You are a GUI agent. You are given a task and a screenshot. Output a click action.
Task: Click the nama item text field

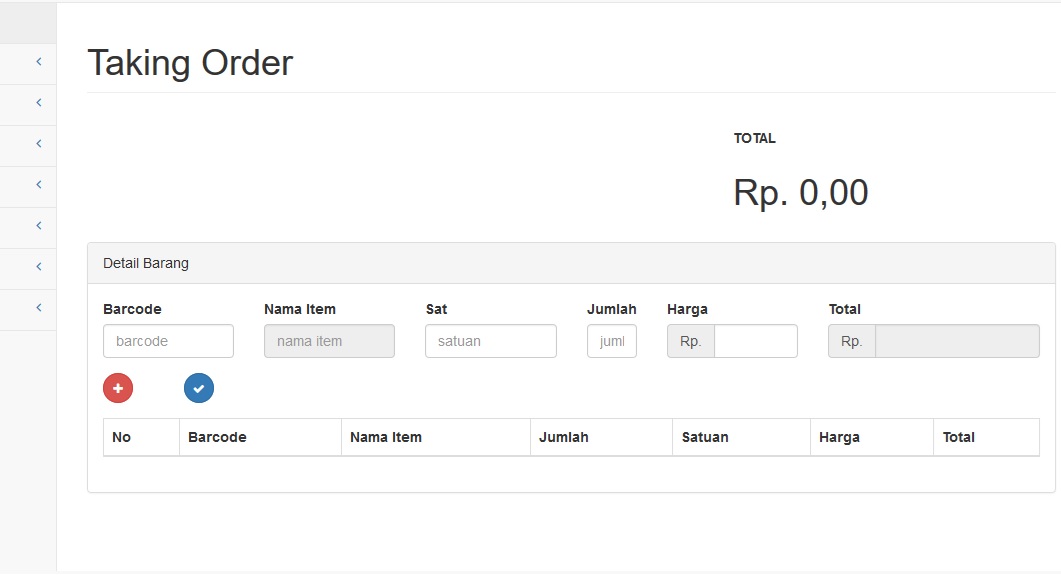coord(329,341)
